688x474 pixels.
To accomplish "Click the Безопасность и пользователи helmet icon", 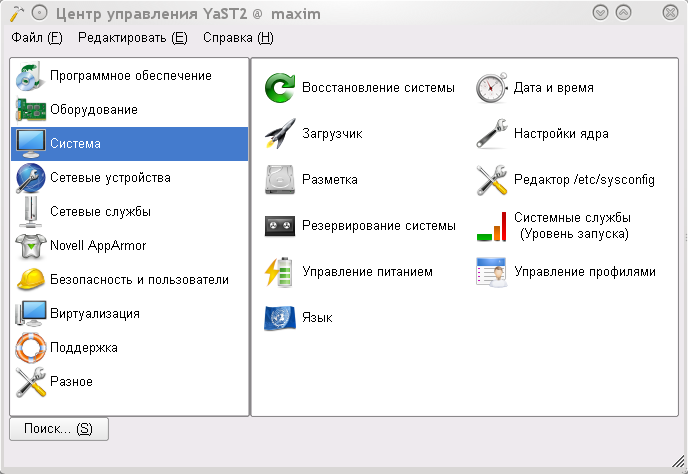I will (30, 280).
